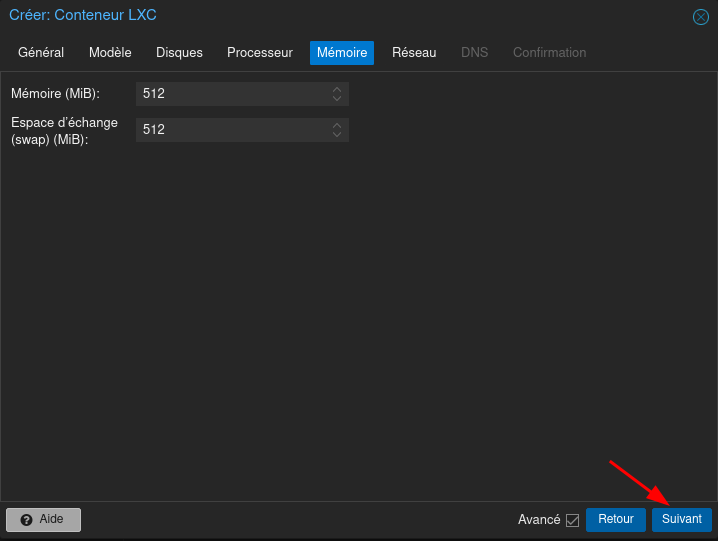The height and width of the screenshot is (541, 718).
Task: Click the greyed-out DNS tab
Action: [474, 53]
